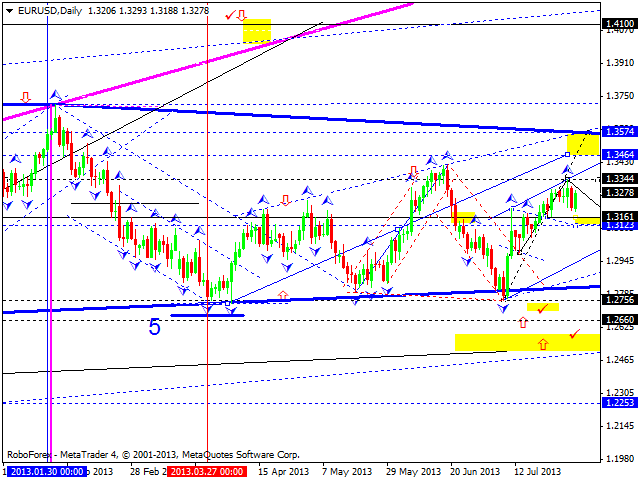Click the red check mark above 1.2465 level

click(x=574, y=334)
